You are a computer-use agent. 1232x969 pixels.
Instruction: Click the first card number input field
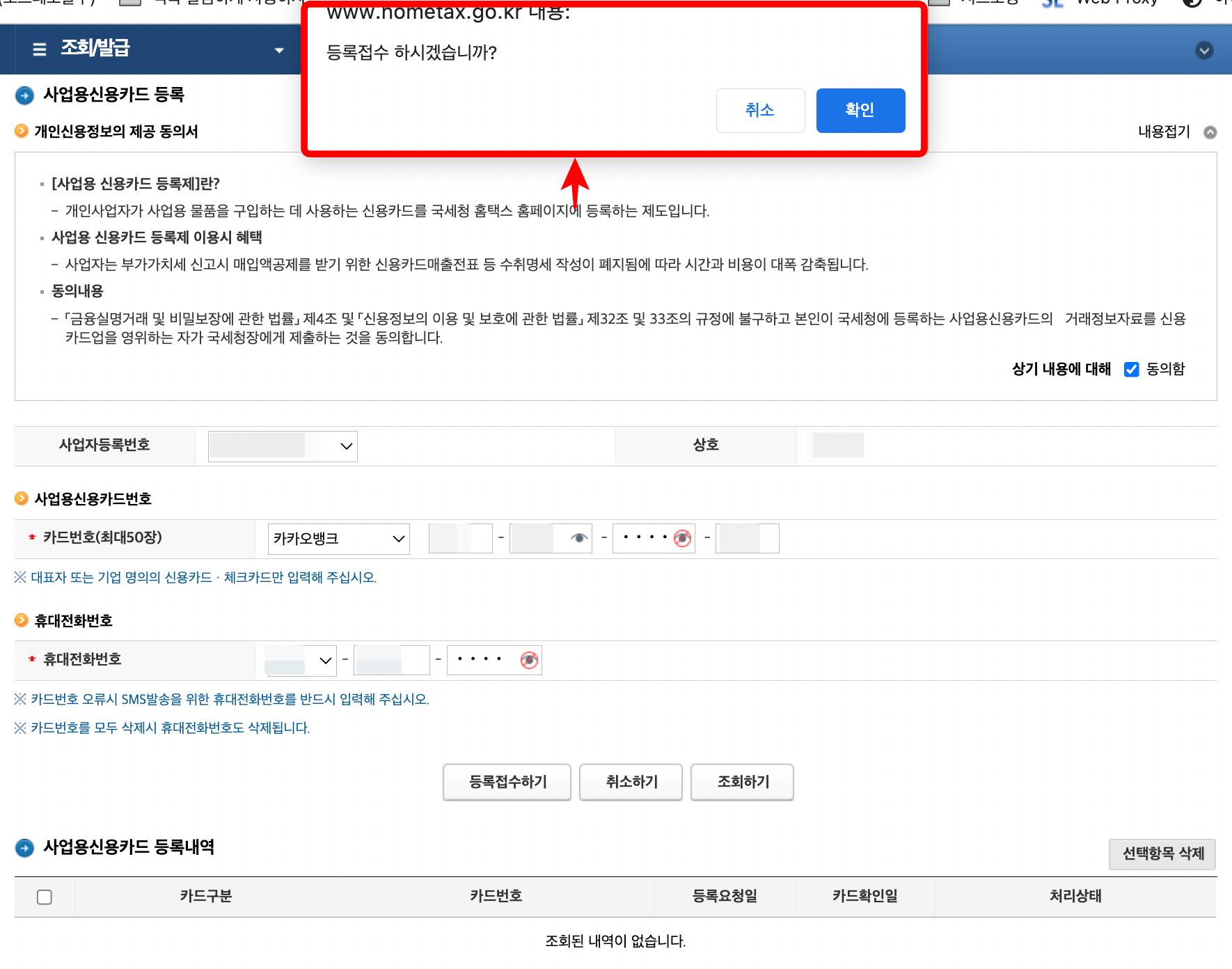(460, 538)
